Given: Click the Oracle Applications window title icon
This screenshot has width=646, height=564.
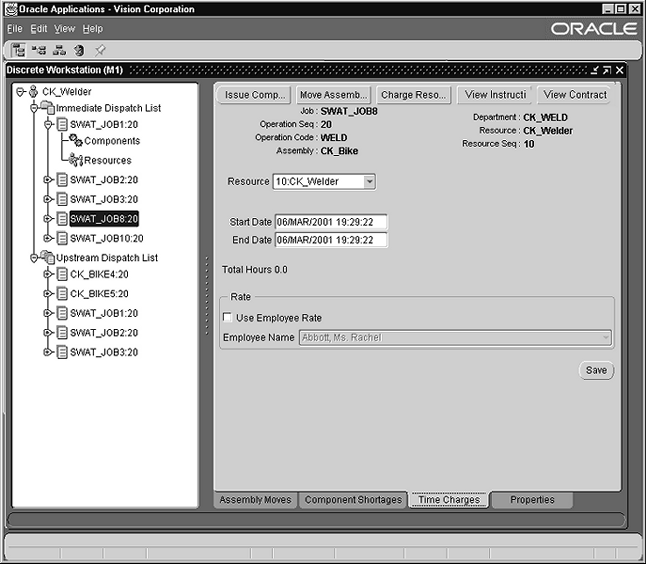Looking at the screenshot, I should point(11,9).
